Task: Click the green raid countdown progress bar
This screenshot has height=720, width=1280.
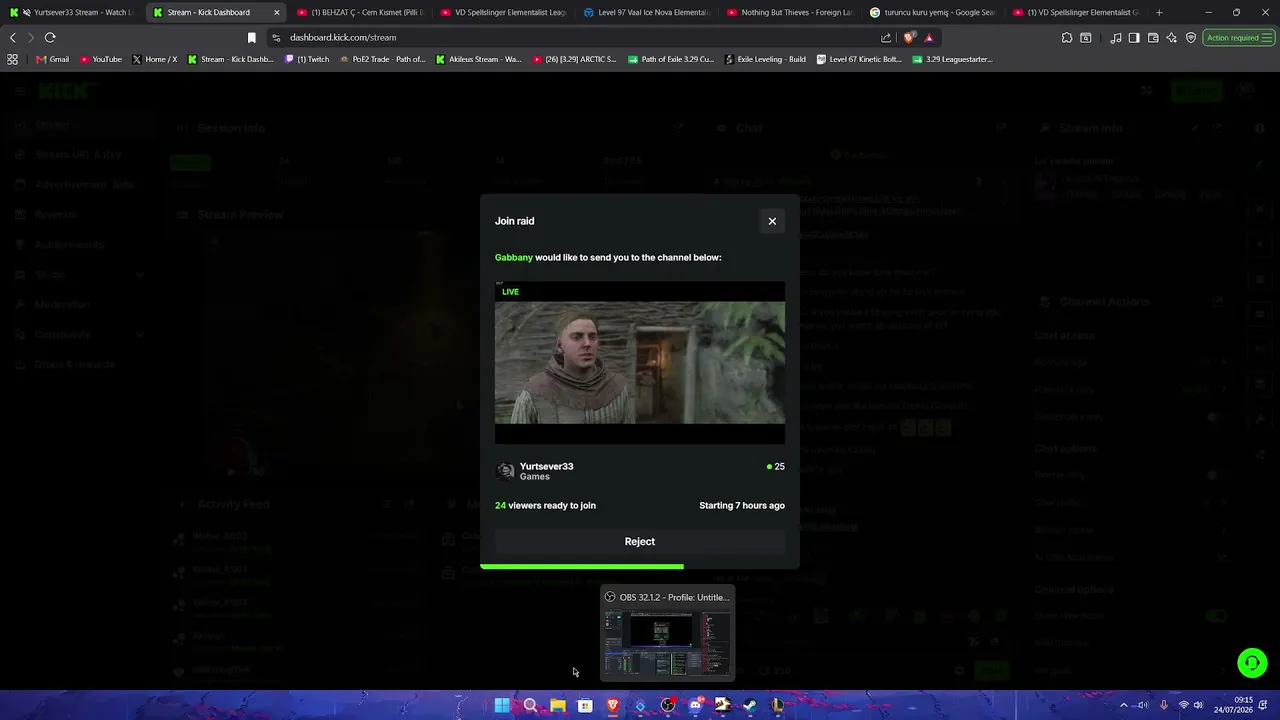Action: tap(582, 566)
